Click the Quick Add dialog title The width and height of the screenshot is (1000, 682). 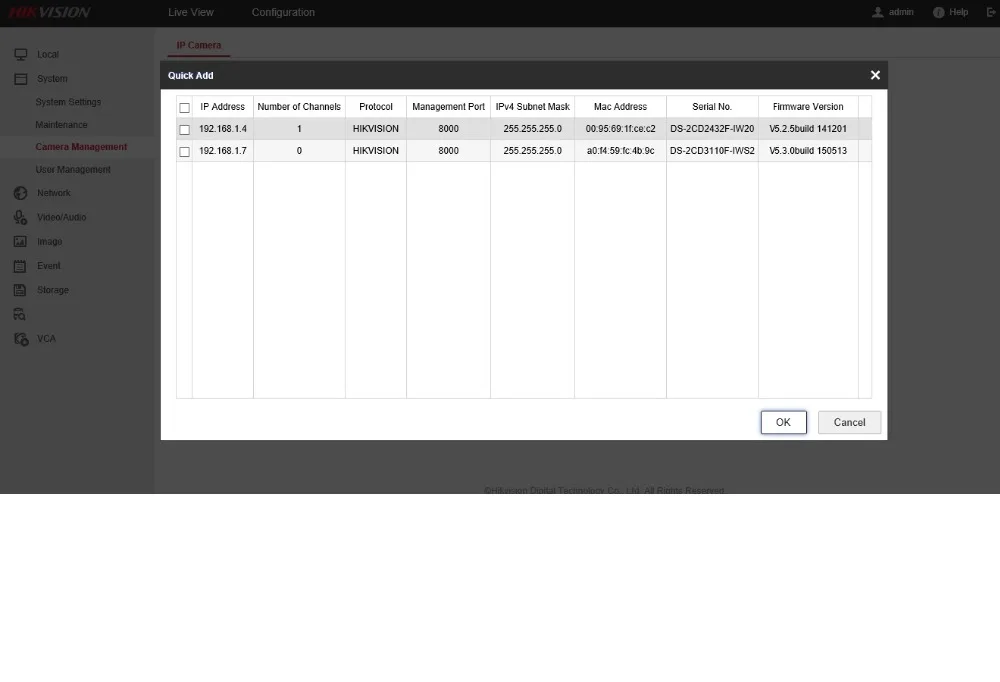[191, 75]
